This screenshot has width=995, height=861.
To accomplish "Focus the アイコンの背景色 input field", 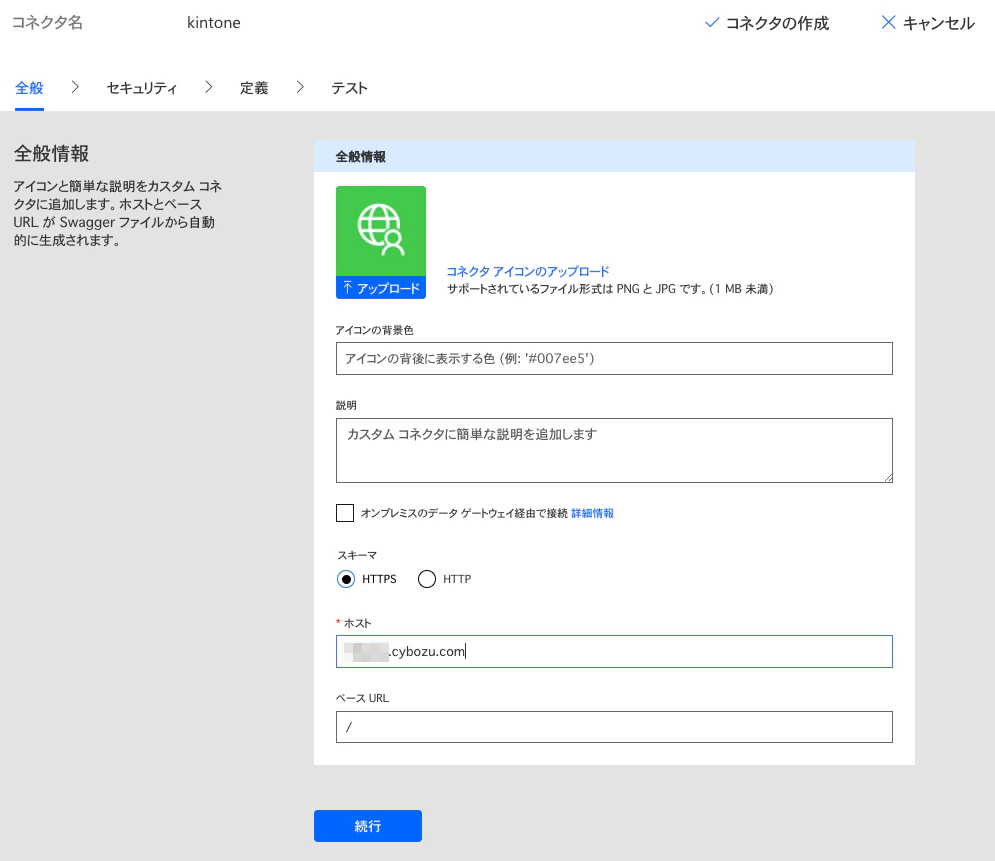I will (x=614, y=358).
